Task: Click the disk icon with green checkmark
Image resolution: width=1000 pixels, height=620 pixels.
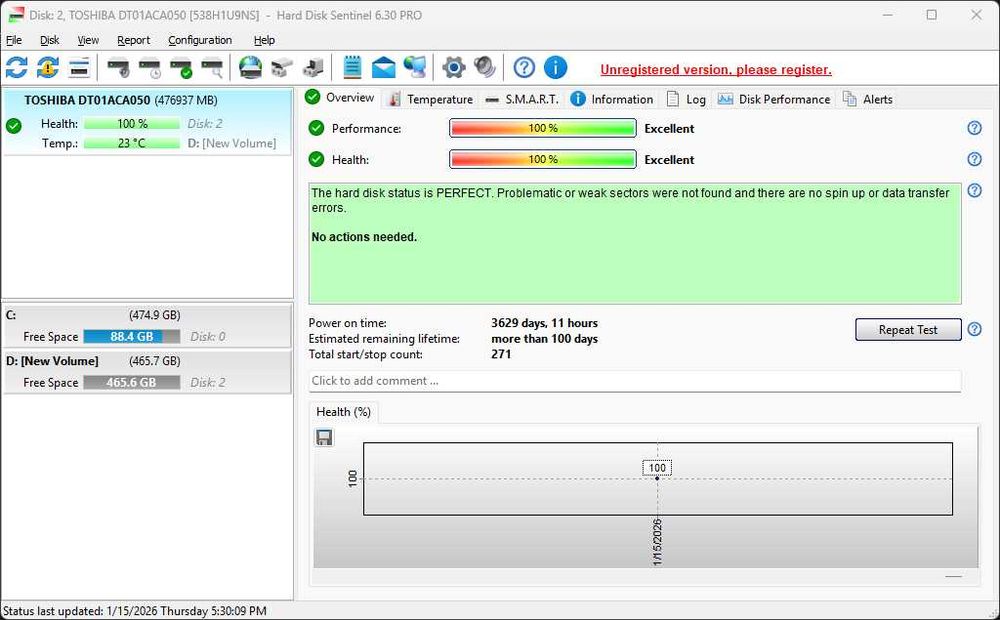Action: [181, 67]
